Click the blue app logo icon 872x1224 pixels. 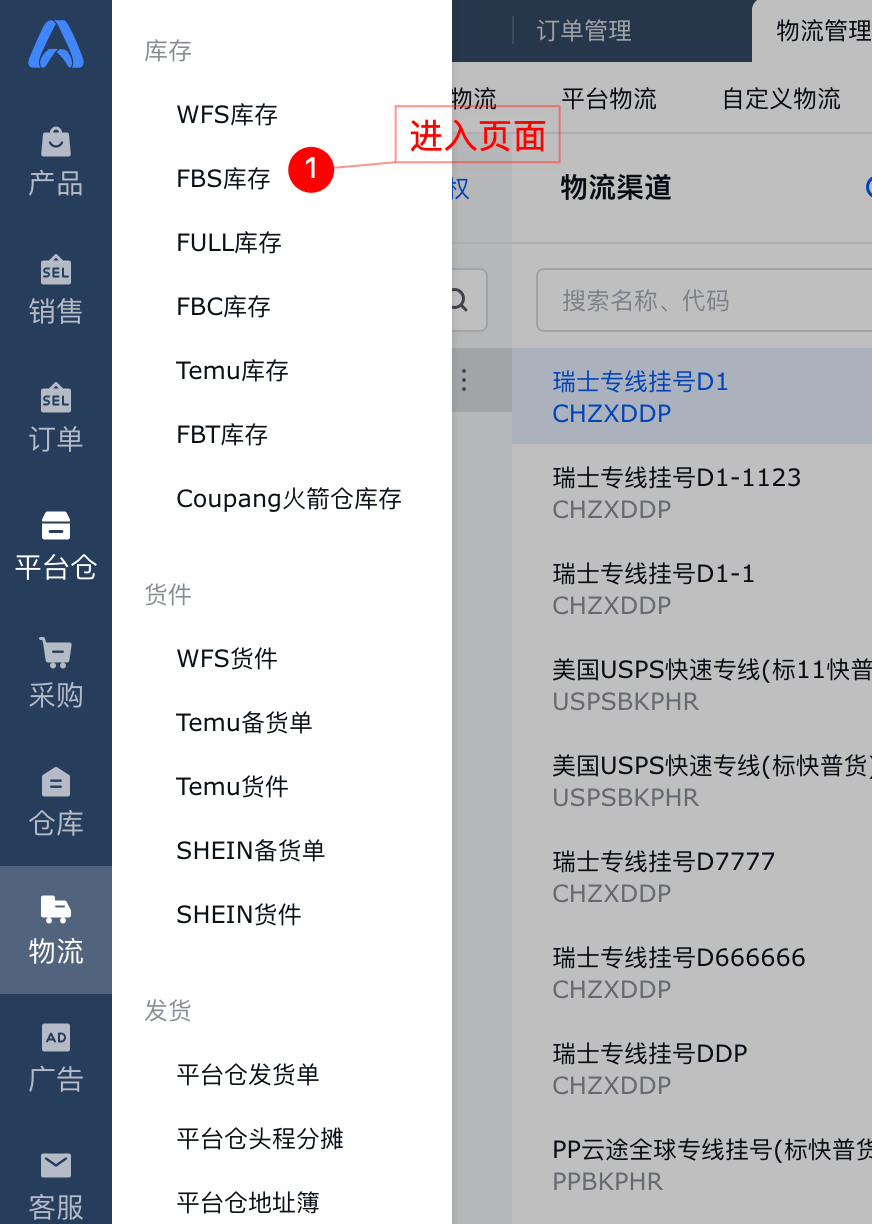coord(56,44)
